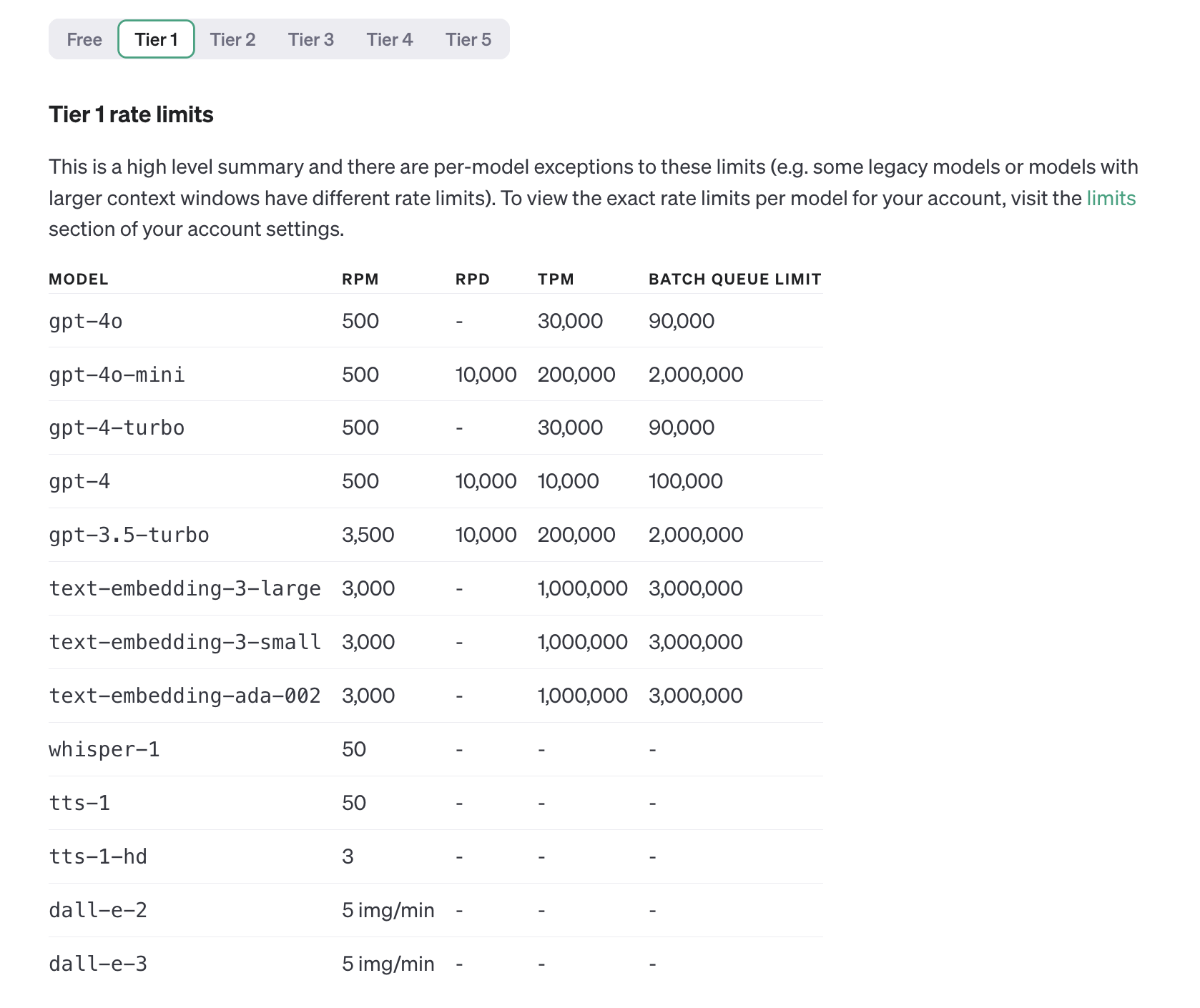Screen dimensions: 1200x1008
Task: Click the whisper-1 RPM value 50
Action: point(354,749)
